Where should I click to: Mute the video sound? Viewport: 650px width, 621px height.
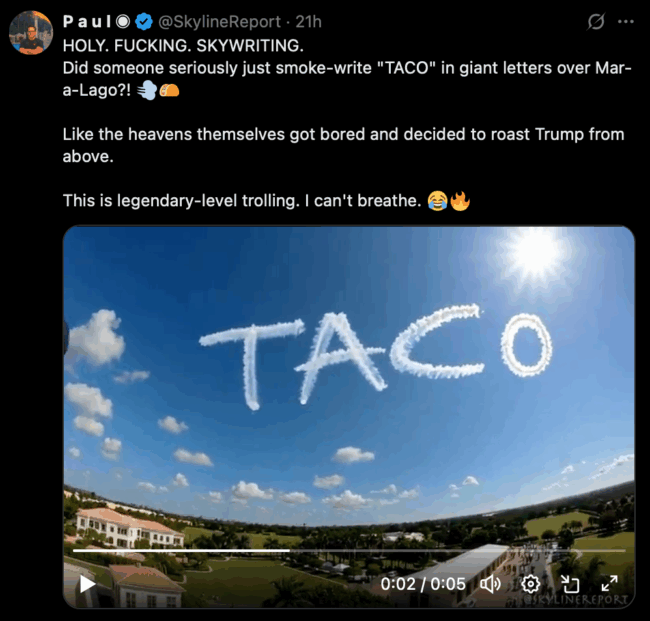point(490,583)
